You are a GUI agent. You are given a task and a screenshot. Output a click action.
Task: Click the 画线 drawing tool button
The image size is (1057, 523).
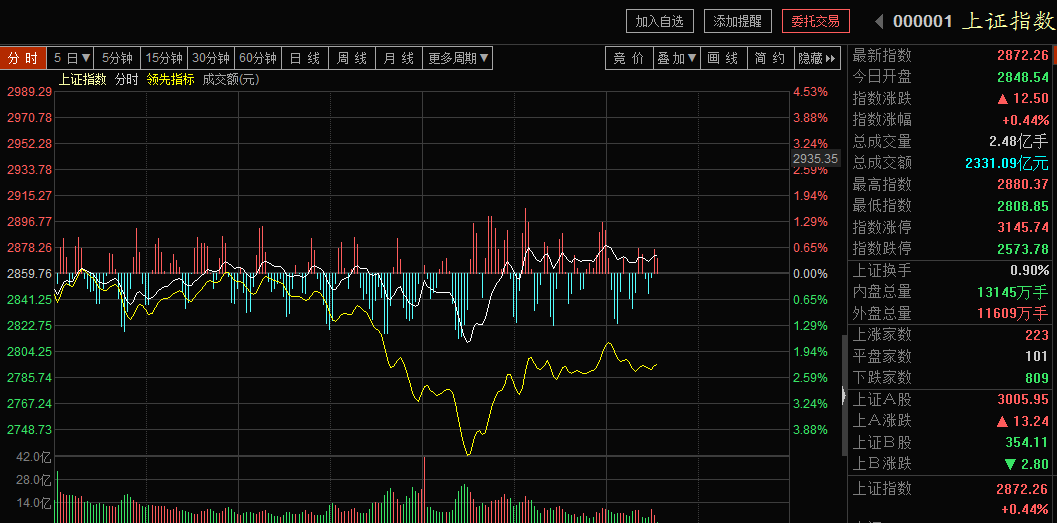click(x=723, y=59)
